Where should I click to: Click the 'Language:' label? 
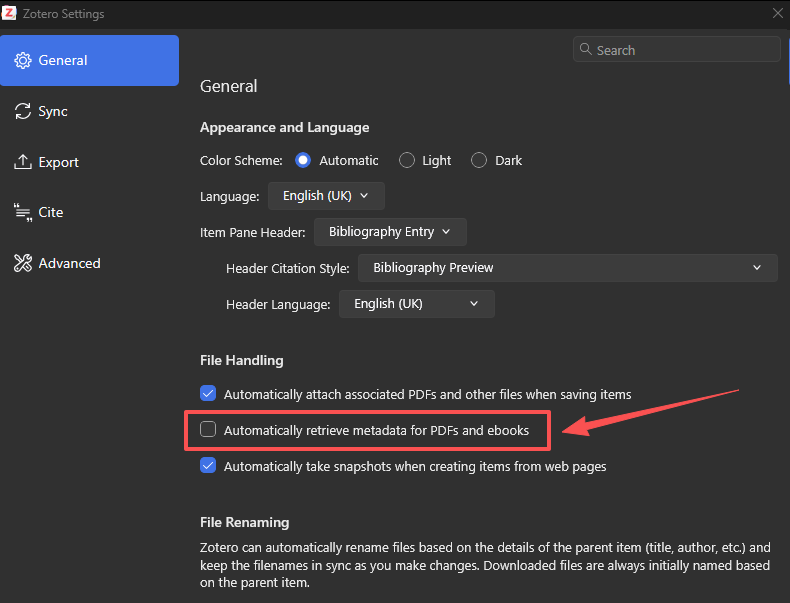pos(229,196)
